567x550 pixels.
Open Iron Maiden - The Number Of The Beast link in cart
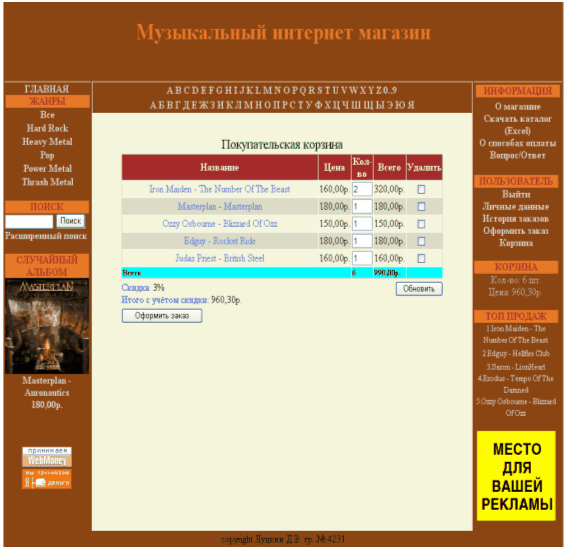219,189
